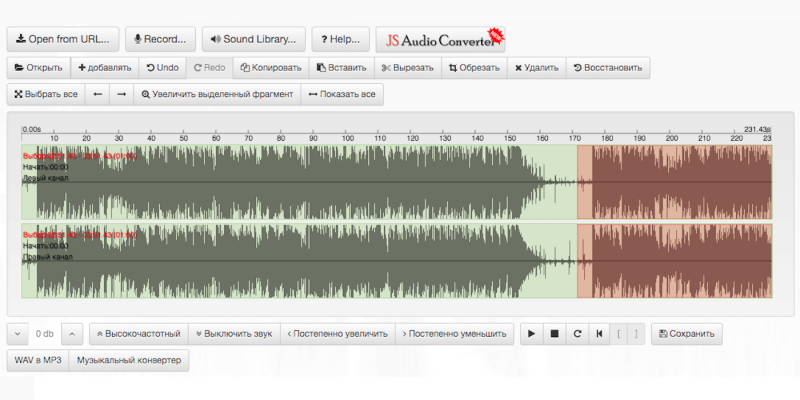Image resolution: width=800 pixels, height=400 pixels.
Task: Apply the Высокочастотный filter
Action: click(x=139, y=334)
